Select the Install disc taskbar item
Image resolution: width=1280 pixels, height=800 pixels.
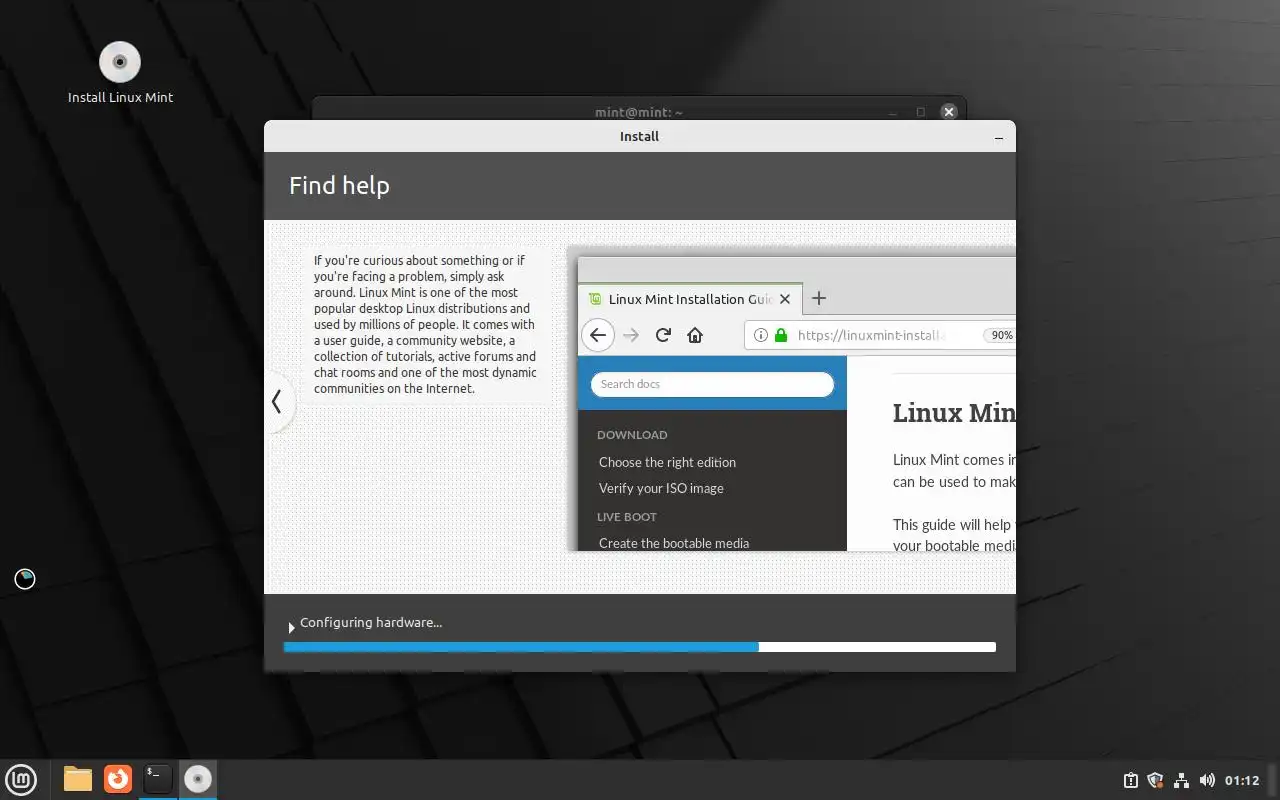click(198, 779)
